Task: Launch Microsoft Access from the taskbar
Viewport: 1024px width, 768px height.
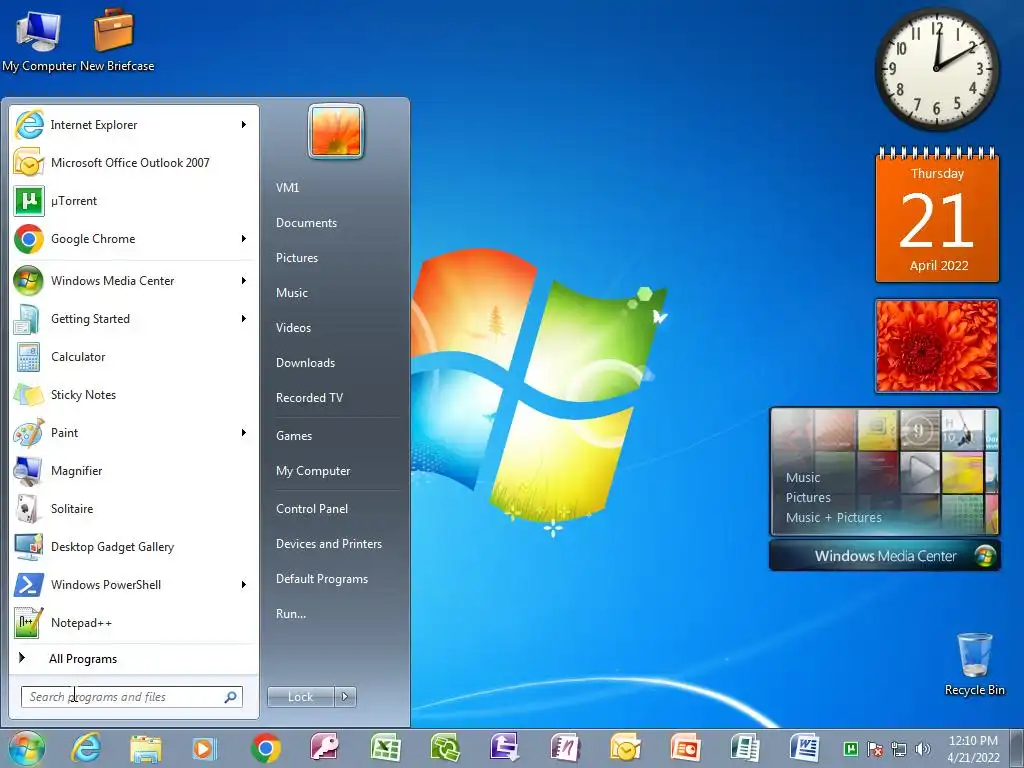Action: point(325,748)
